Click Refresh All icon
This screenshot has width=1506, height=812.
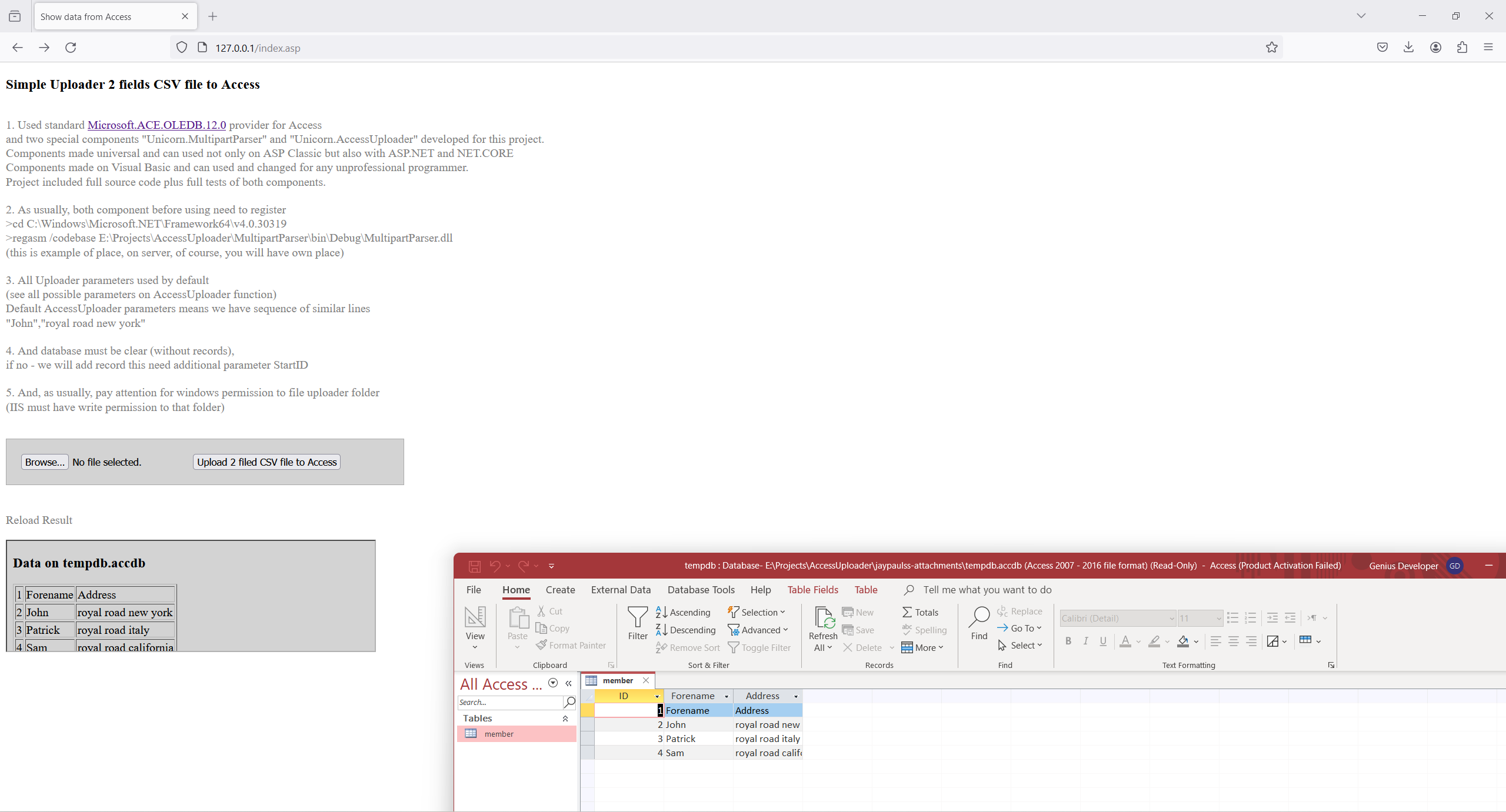(x=822, y=619)
